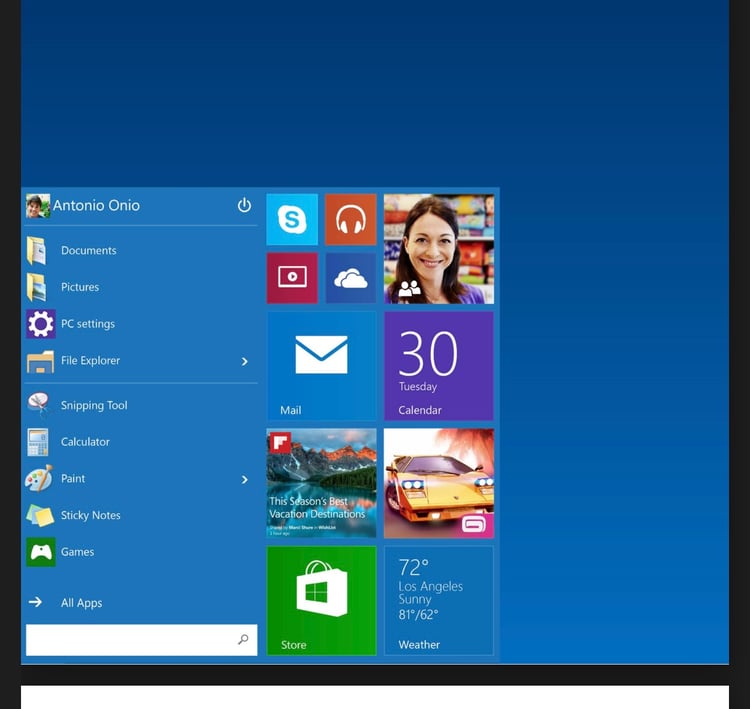Click the Tuesday label on Calendar tile
The width and height of the screenshot is (750, 709).
[418, 387]
